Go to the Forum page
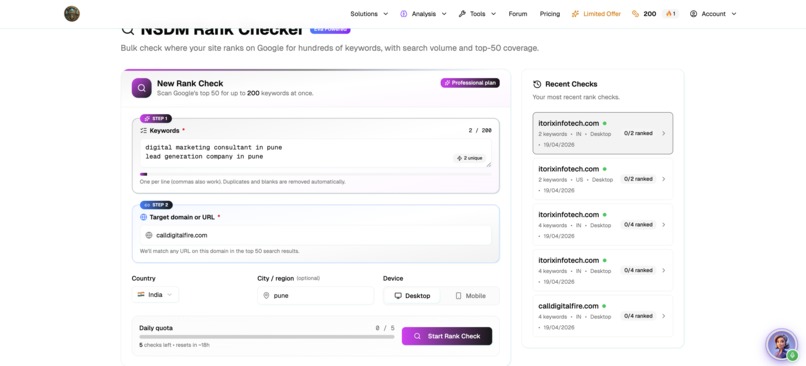806x366 pixels. 518,14
